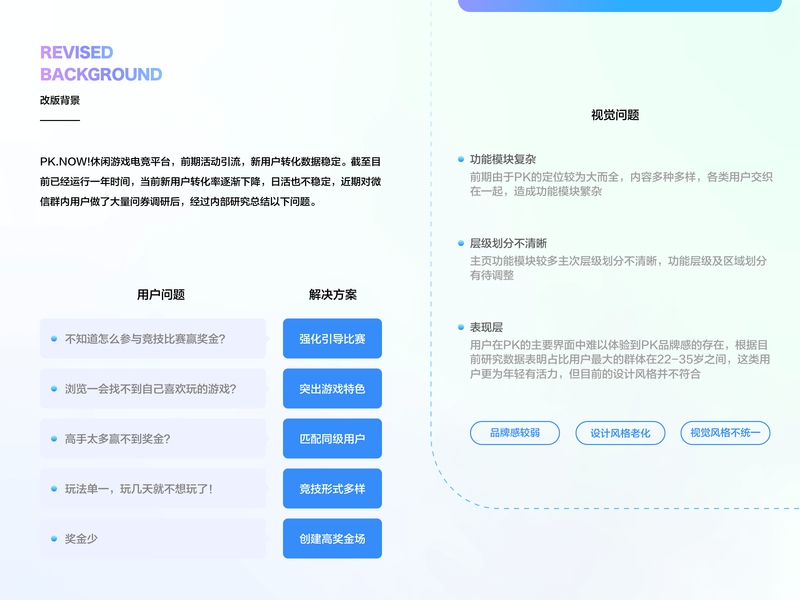This screenshot has width=800, height=600.
Task: Click the question 浏览一会找不到自己喜欢玩的游戏?
Action: 153,389
